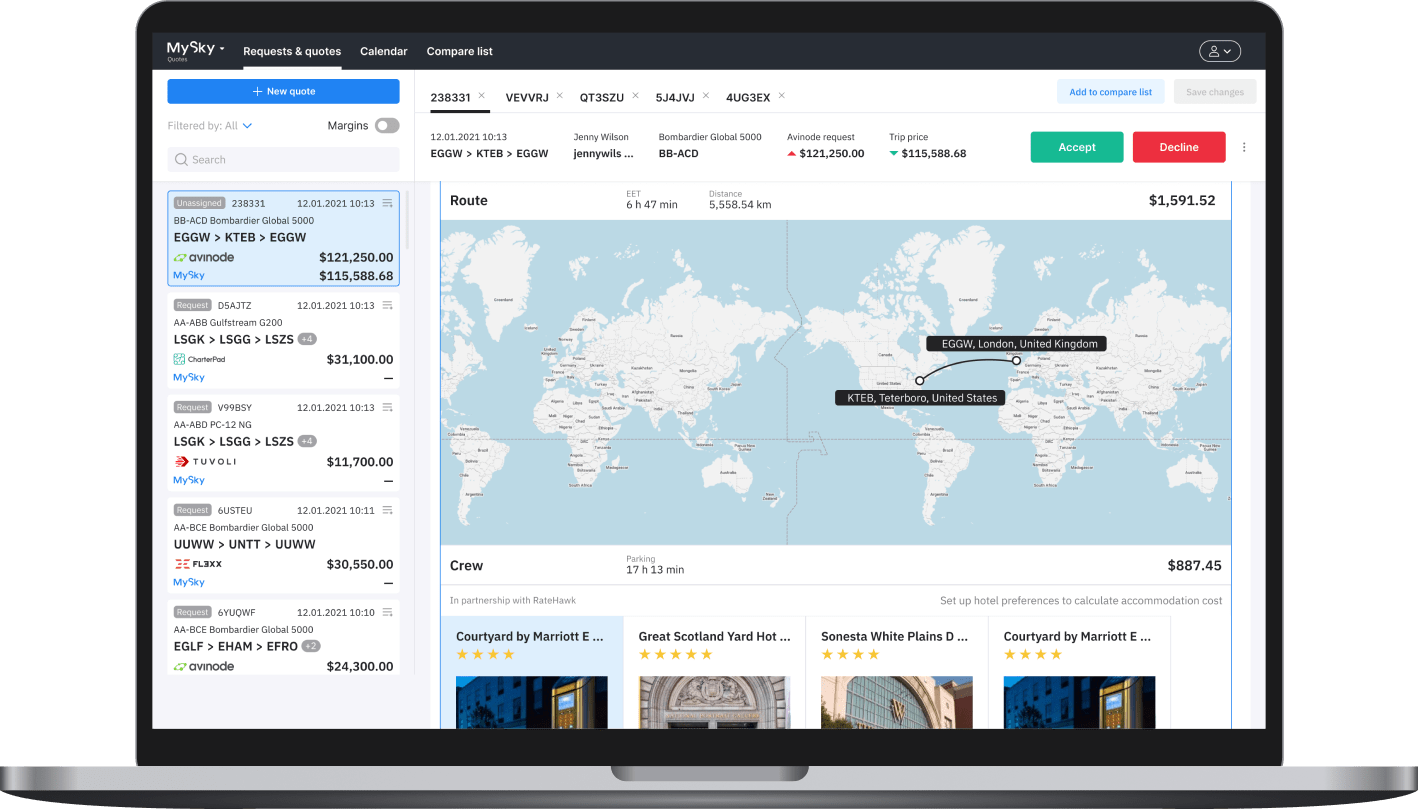Open the three-dot more options menu
Screen dimensions: 1418x809
pos(1244,147)
